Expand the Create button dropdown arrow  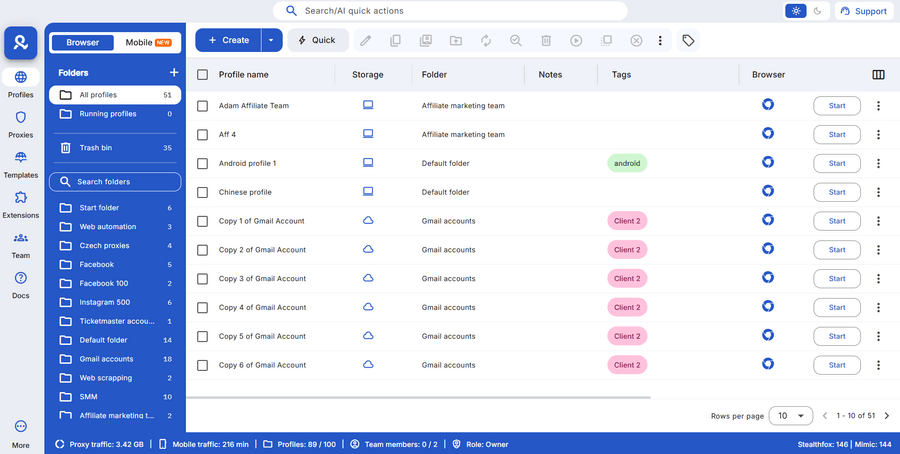pos(271,40)
